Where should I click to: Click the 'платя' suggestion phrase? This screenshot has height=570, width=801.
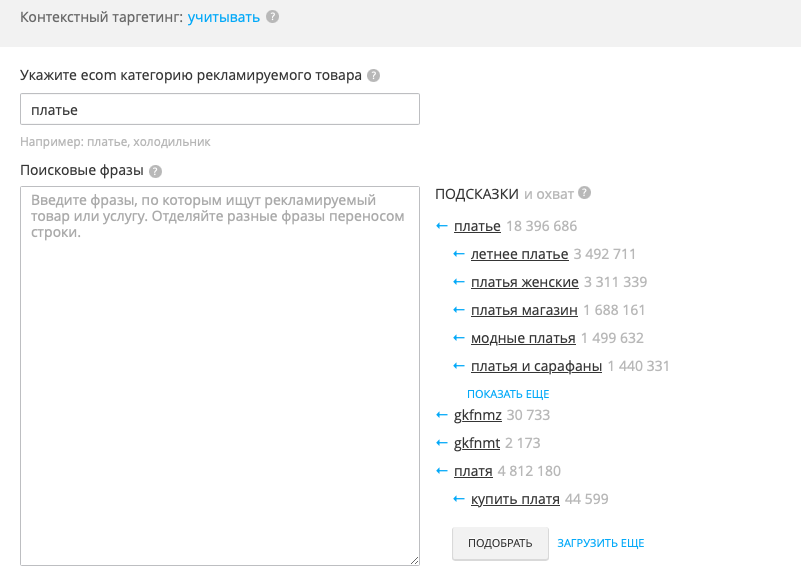pyautogui.click(x=473, y=471)
